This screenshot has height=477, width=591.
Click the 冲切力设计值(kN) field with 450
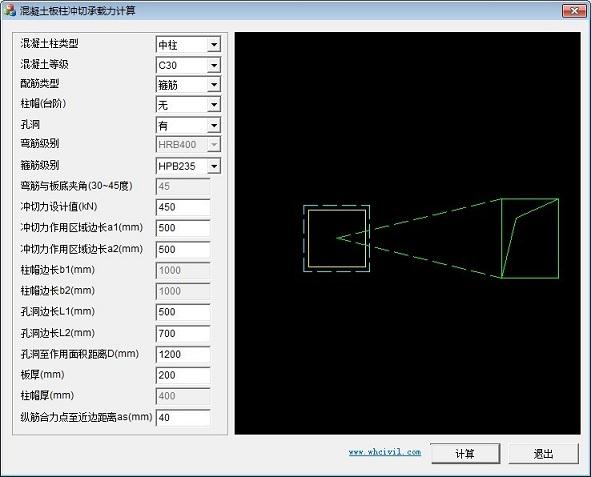(183, 207)
